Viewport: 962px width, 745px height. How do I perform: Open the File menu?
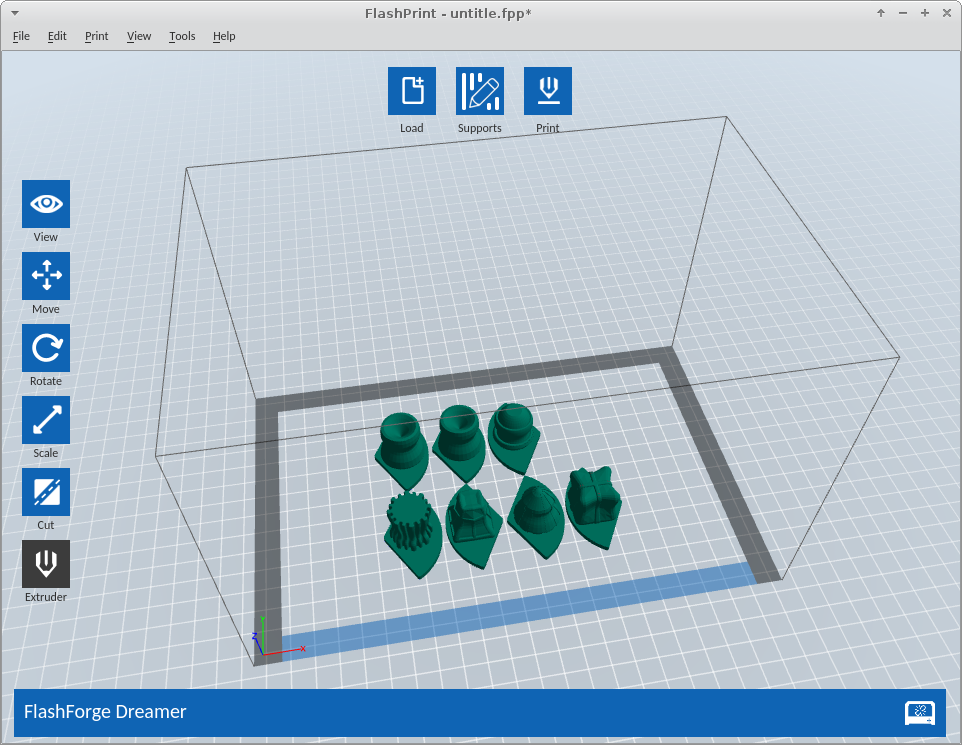pyautogui.click(x=21, y=36)
